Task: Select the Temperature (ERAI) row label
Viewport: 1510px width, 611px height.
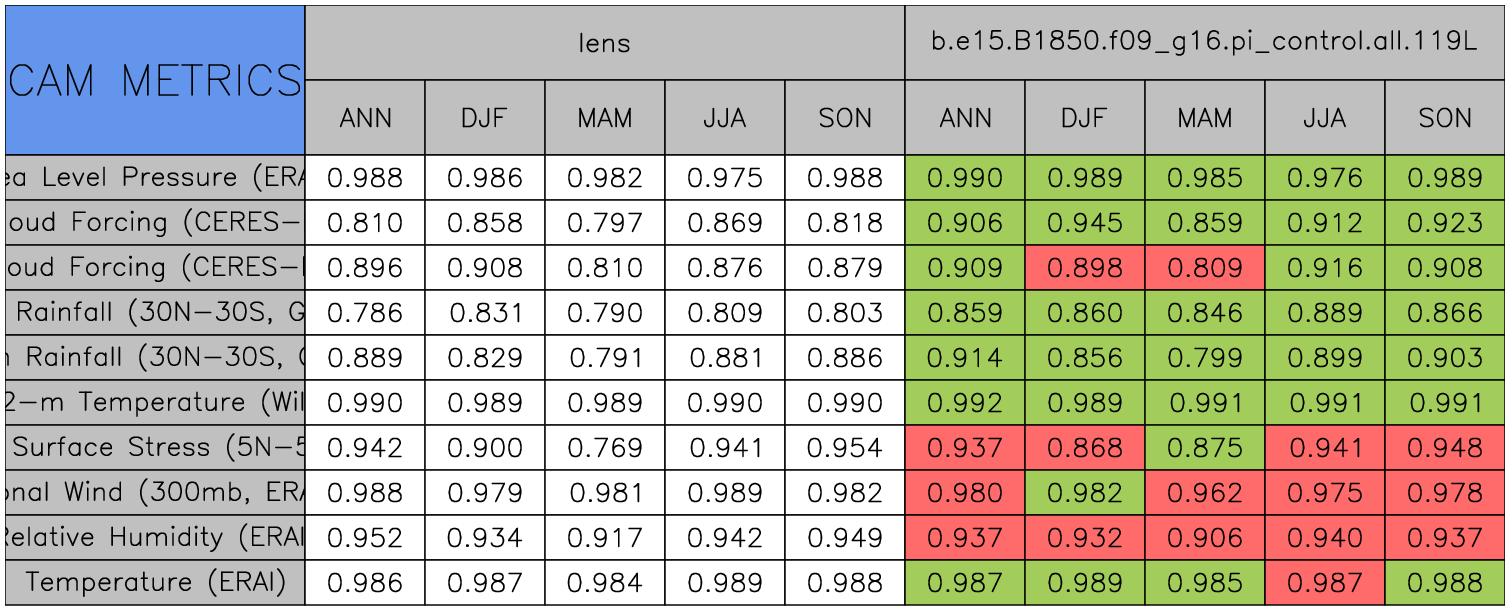Action: (x=155, y=582)
